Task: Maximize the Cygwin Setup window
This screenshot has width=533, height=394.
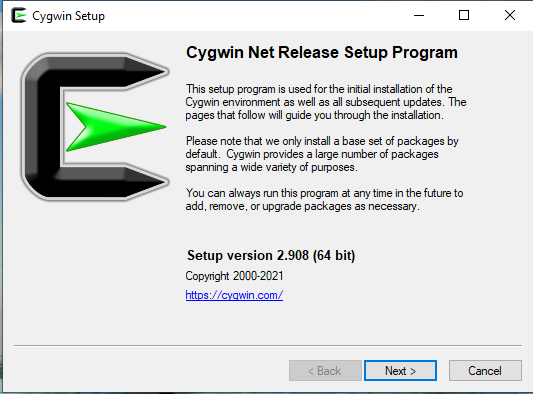Action: coord(464,15)
